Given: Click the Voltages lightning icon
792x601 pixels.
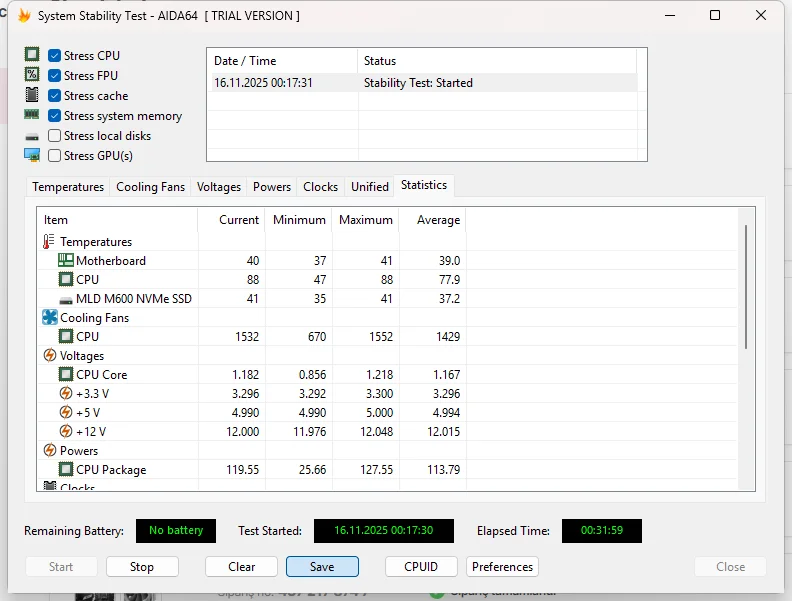Looking at the screenshot, I should [x=50, y=356].
